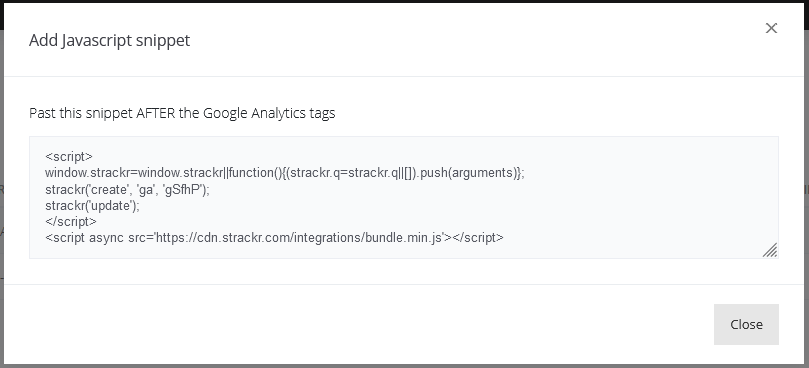Click 'script async' at start of last line
Image resolution: width=809 pixels, height=368 pixels.
tap(86, 238)
